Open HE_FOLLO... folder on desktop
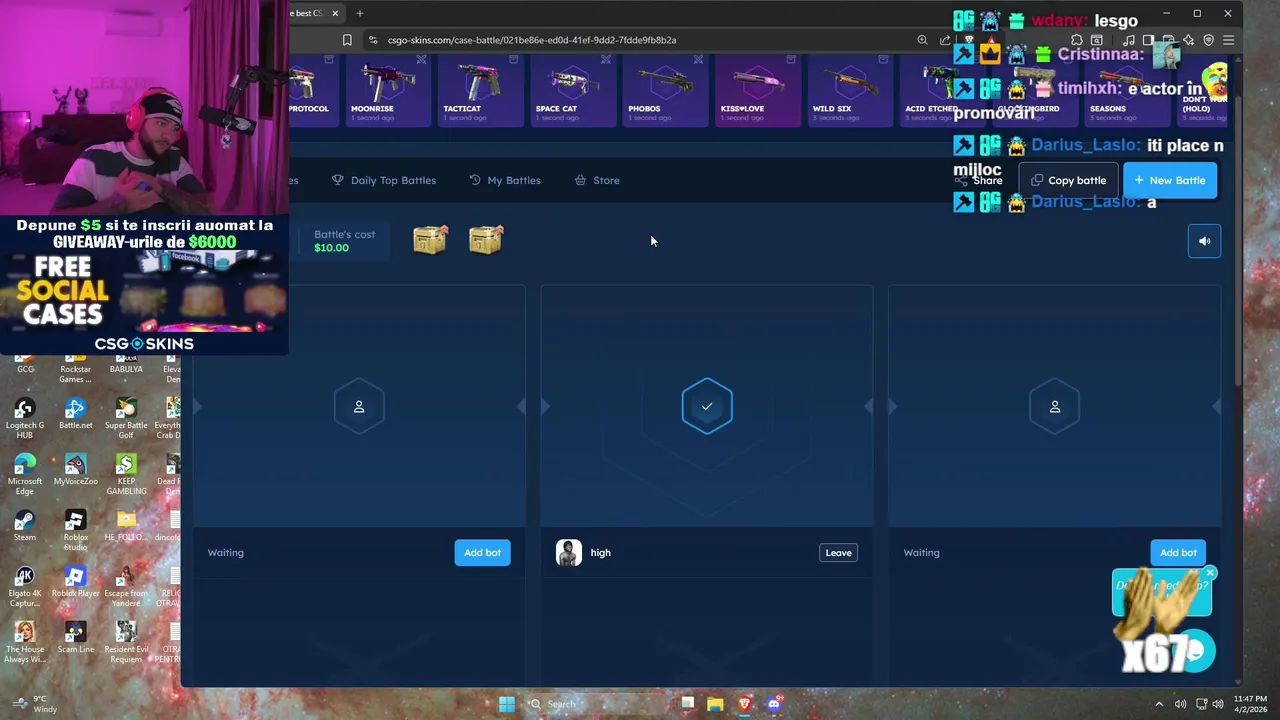Viewport: 1280px width, 720px height. point(126,526)
